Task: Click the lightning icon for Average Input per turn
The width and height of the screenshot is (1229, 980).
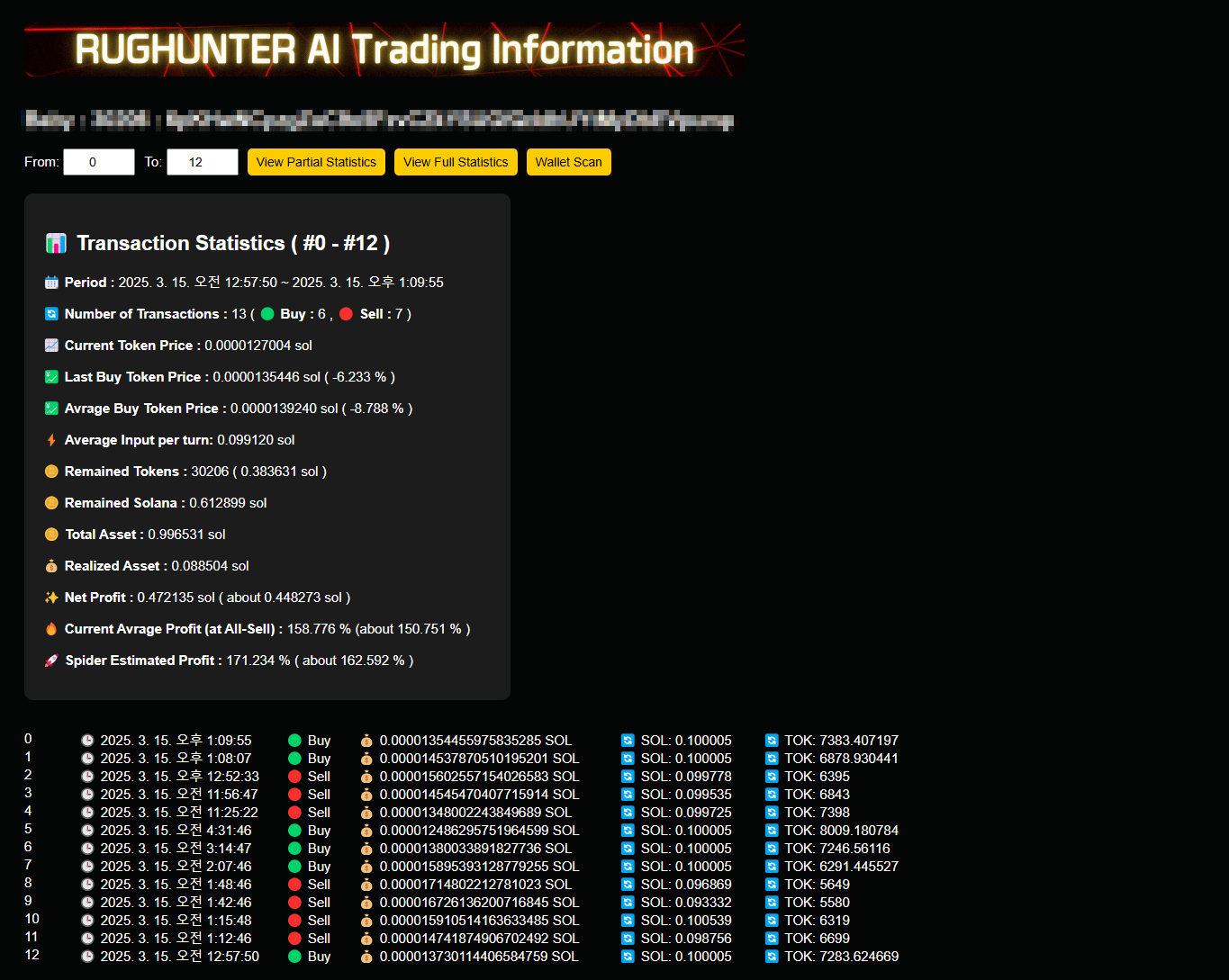Action: coord(51,440)
